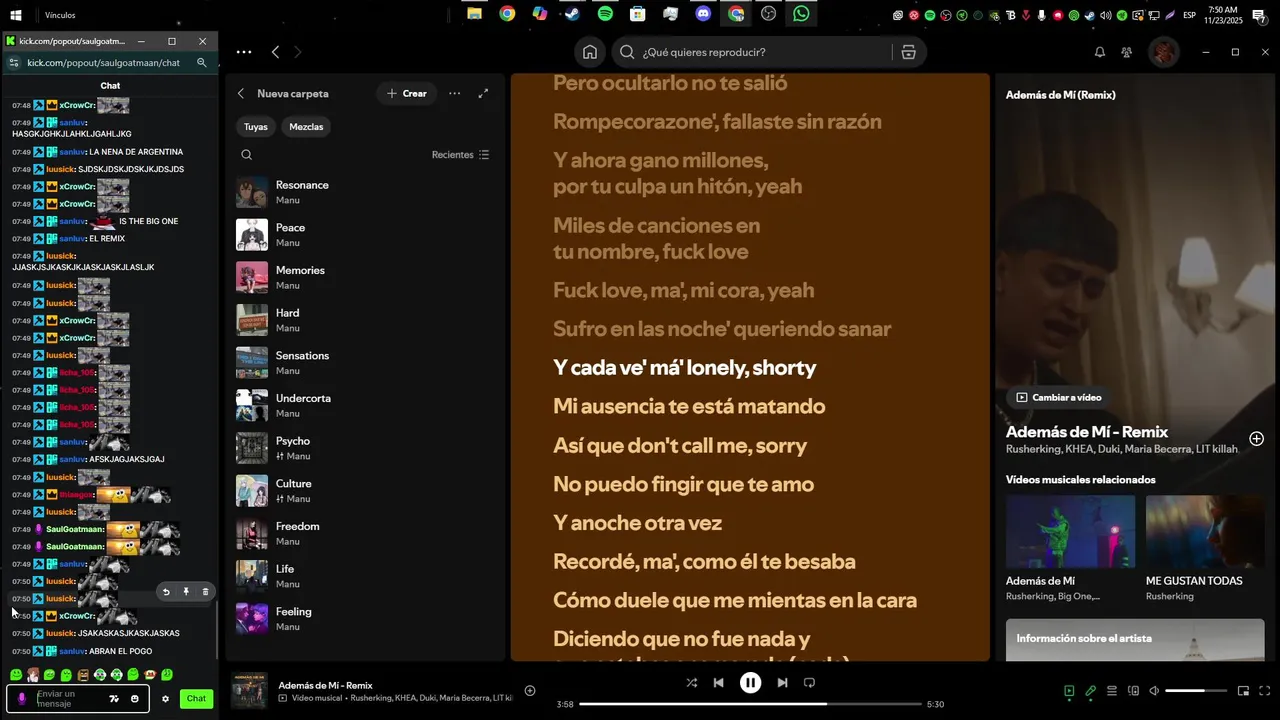Open Friend Activity icon
This screenshot has width=1280, height=720.
(1127, 52)
